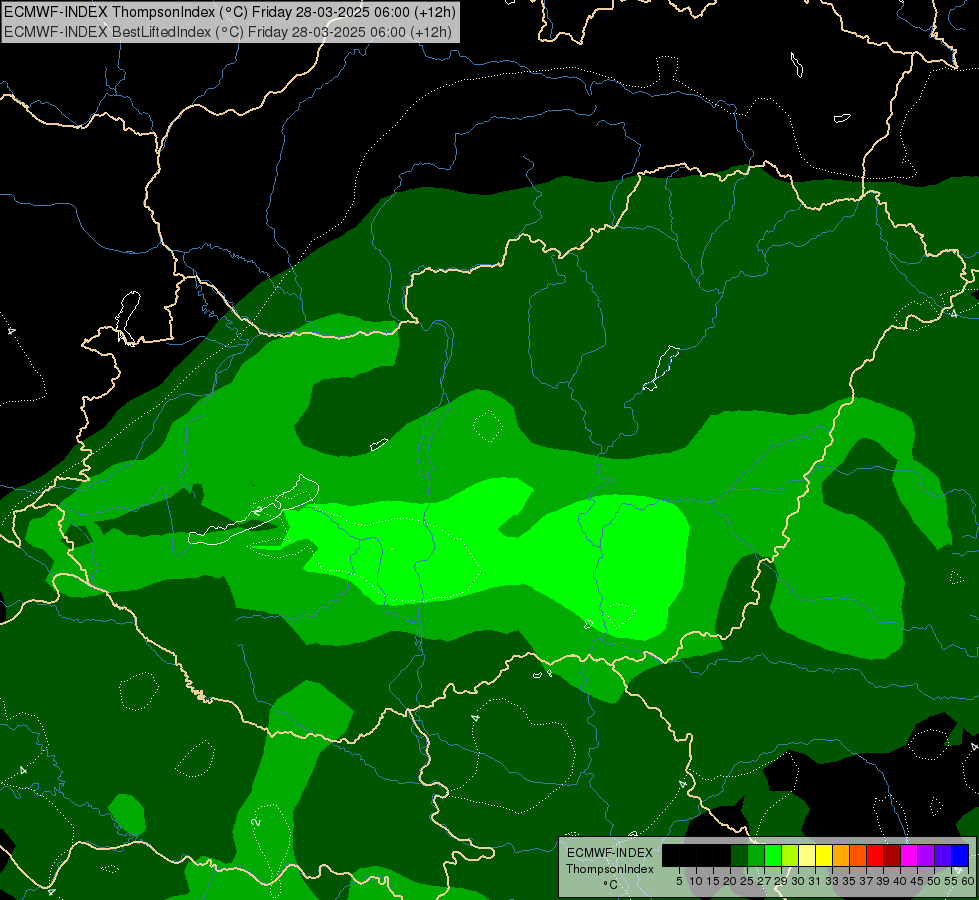This screenshot has width=979, height=900.
Task: Select the orange 33-35 legend swatch
Action: 841,855
